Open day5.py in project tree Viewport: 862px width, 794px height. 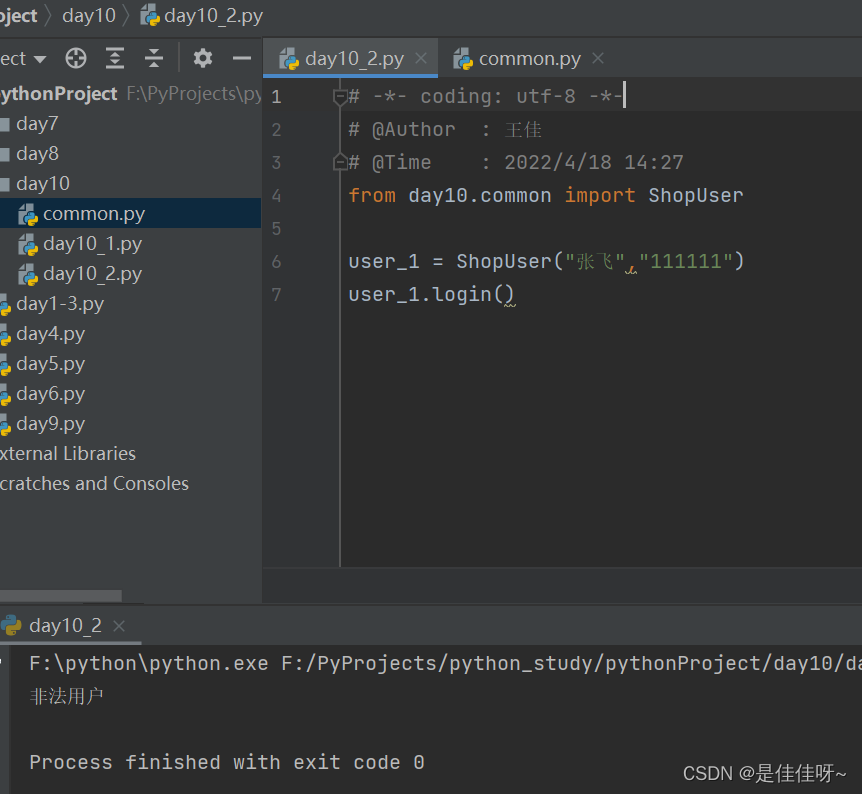coord(130,363)
